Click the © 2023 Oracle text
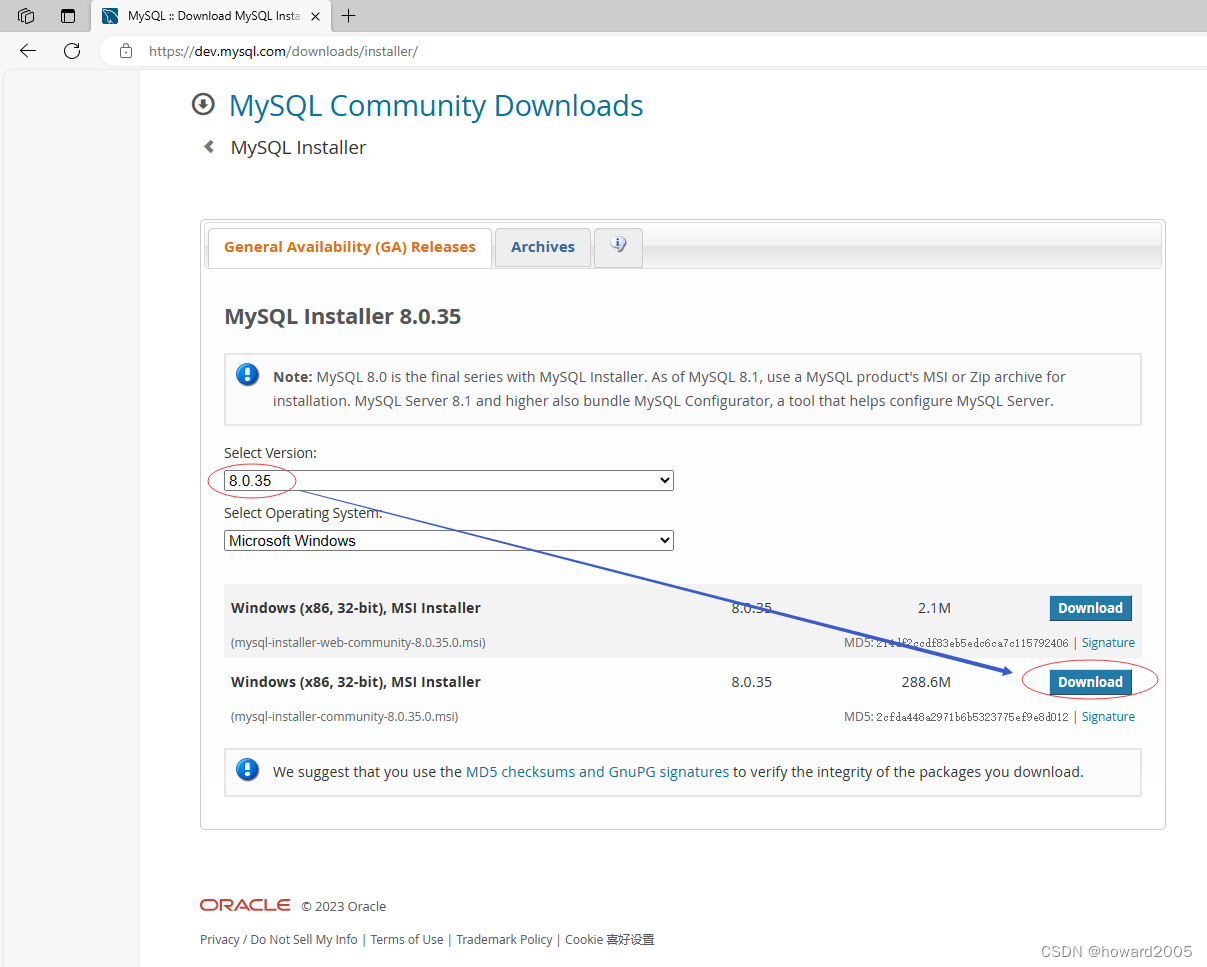Image resolution: width=1207 pixels, height=967 pixels. tap(344, 907)
